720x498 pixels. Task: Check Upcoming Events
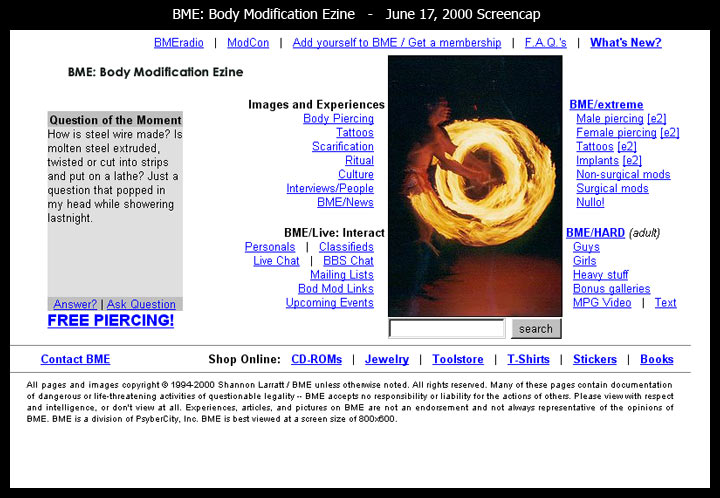[x=330, y=303]
